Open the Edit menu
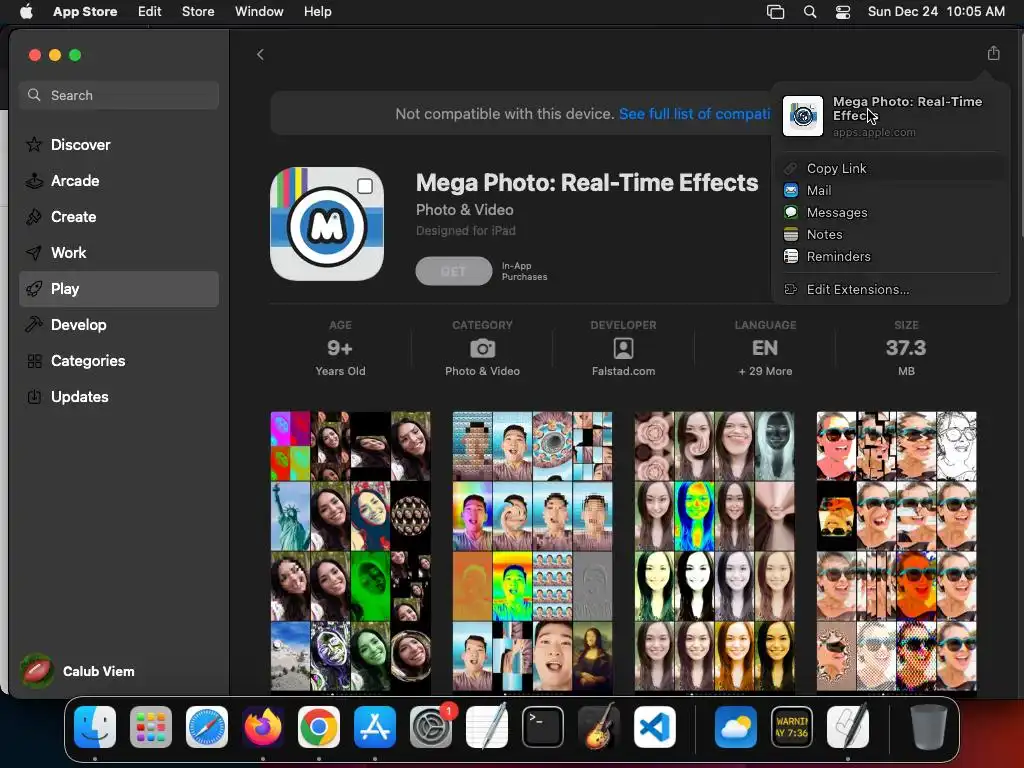Image resolution: width=1024 pixels, height=768 pixels. click(150, 11)
